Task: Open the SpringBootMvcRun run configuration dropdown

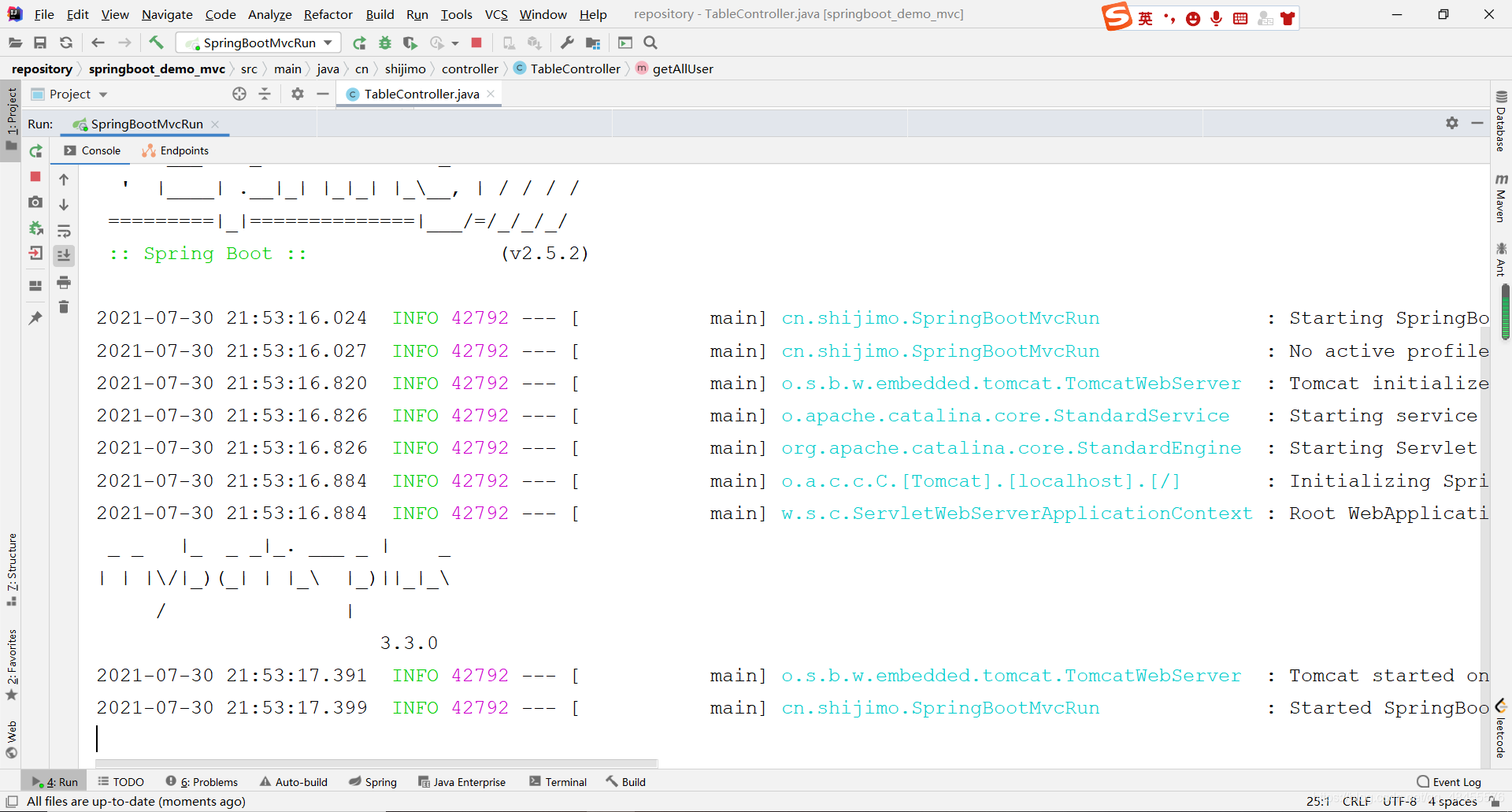Action: (258, 43)
